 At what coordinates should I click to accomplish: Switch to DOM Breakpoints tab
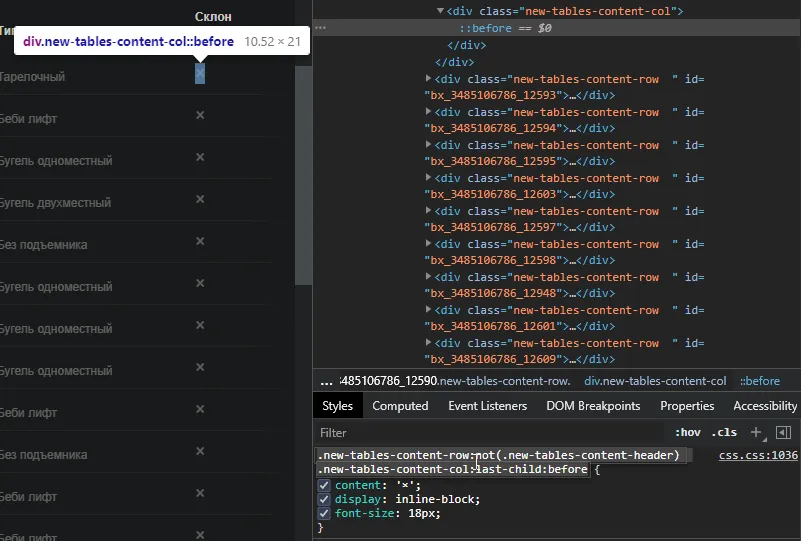pos(593,406)
